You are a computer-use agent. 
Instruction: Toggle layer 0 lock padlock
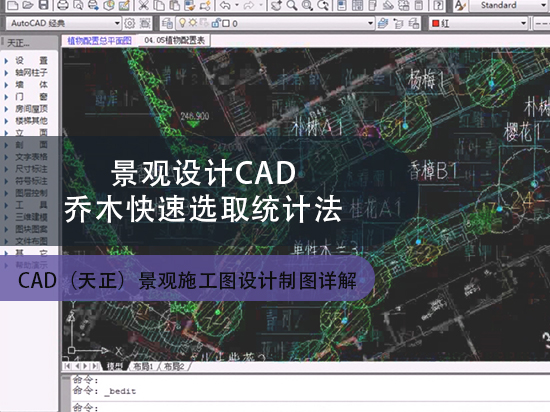tap(215, 23)
